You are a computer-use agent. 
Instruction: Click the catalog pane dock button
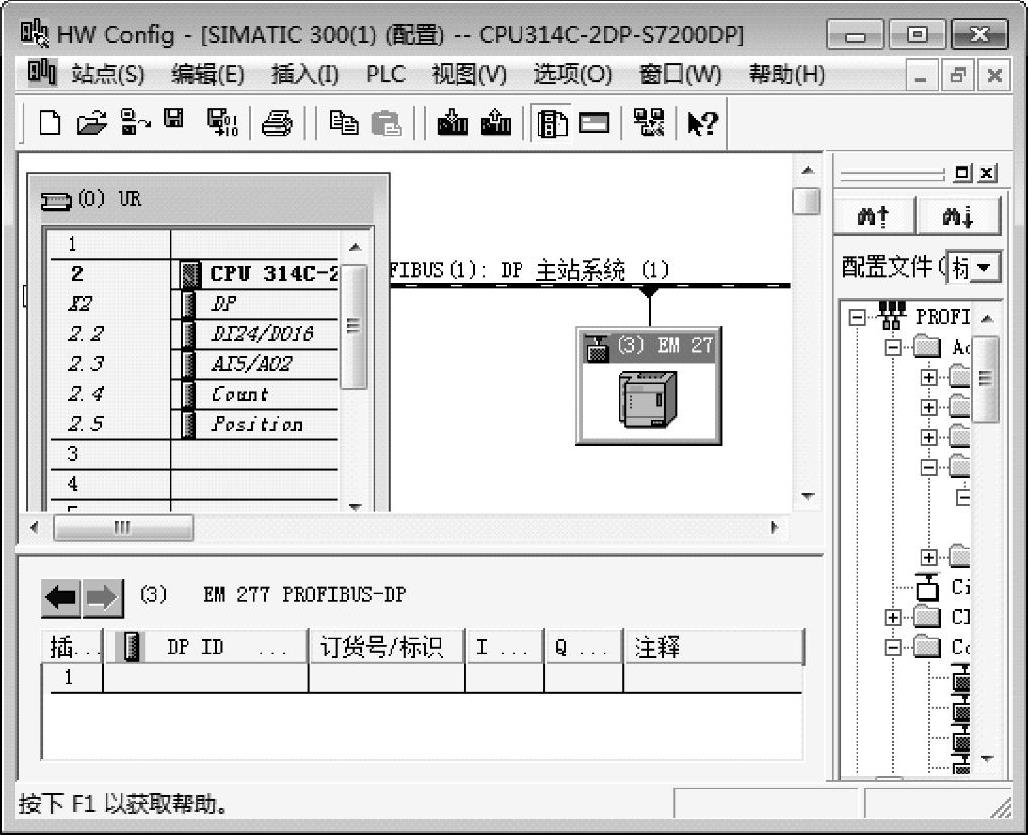click(962, 173)
